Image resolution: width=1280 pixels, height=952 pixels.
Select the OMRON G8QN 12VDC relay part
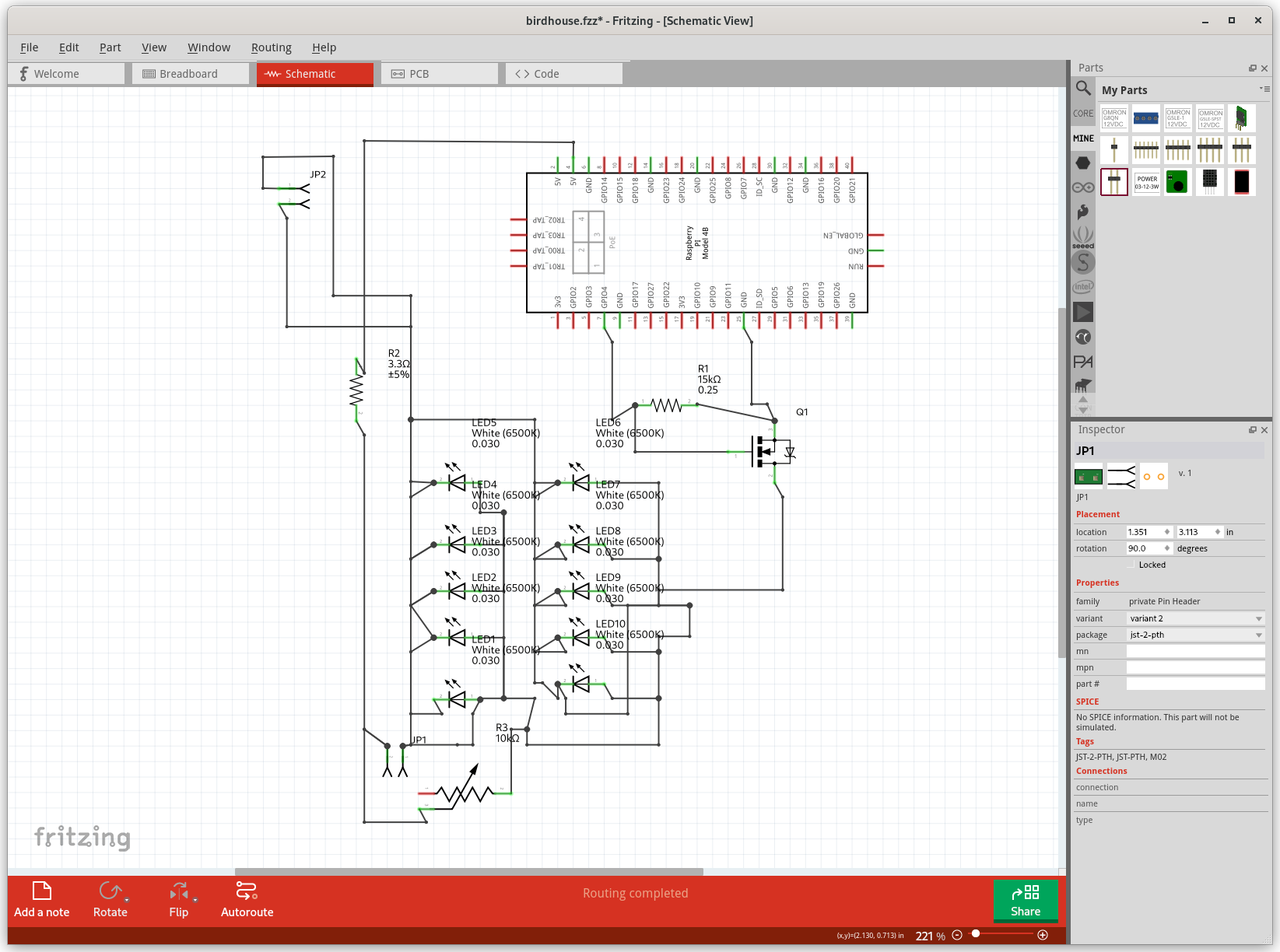[x=1114, y=118]
